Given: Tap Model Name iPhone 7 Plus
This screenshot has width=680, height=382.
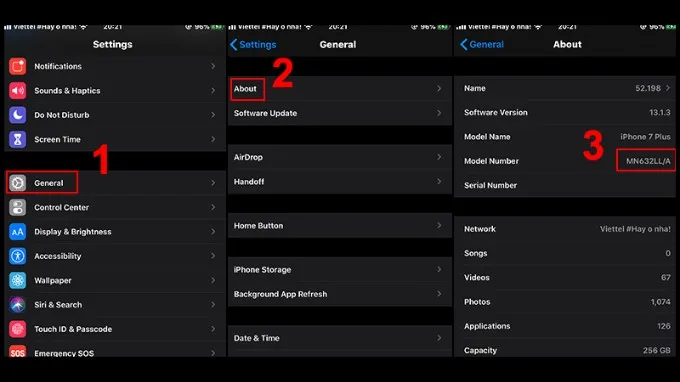Looking at the screenshot, I should (x=645, y=137).
